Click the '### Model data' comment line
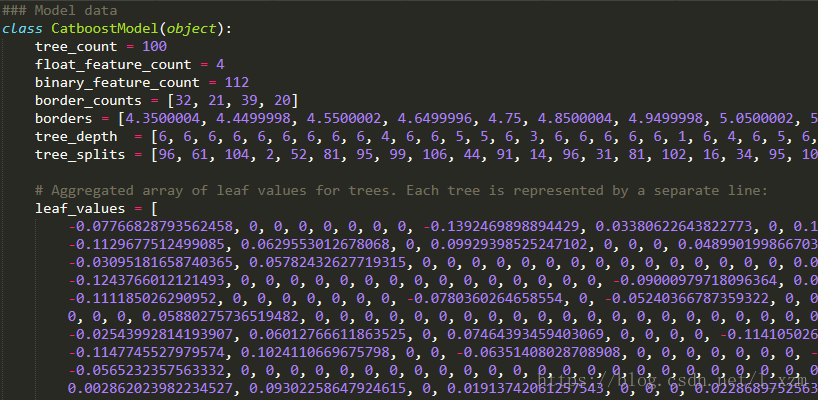This screenshot has height=400, width=818. 59,10
